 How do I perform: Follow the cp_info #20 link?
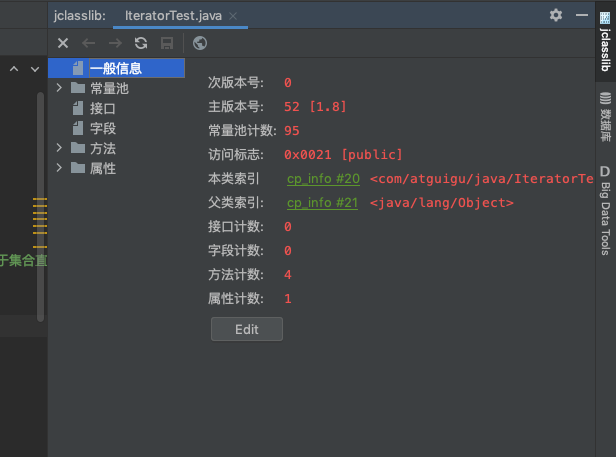pyautogui.click(x=323, y=179)
